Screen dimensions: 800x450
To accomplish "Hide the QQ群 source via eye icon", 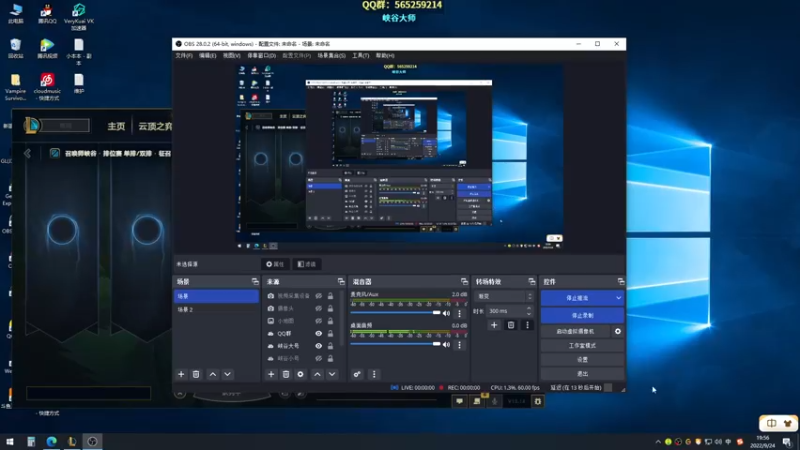I will click(x=318, y=334).
